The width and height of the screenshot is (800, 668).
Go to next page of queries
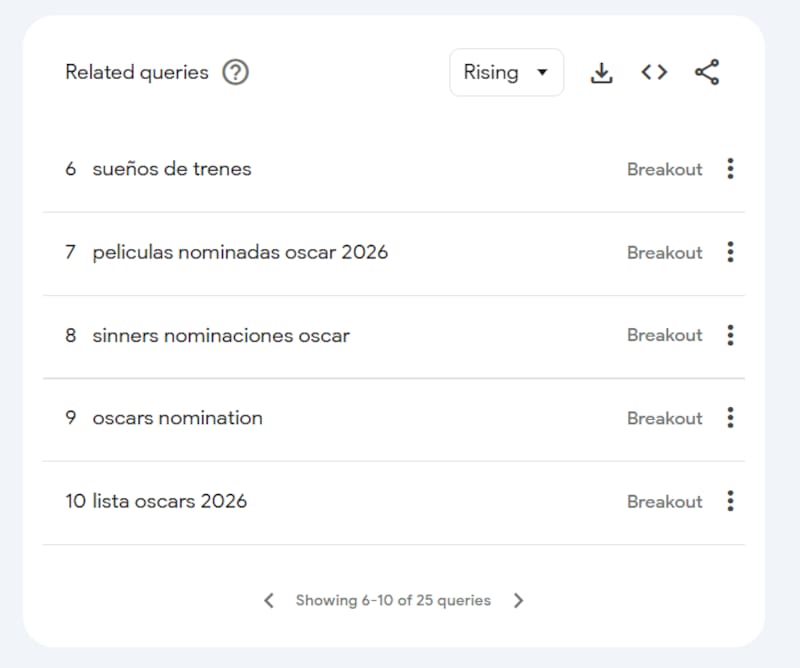click(x=518, y=601)
